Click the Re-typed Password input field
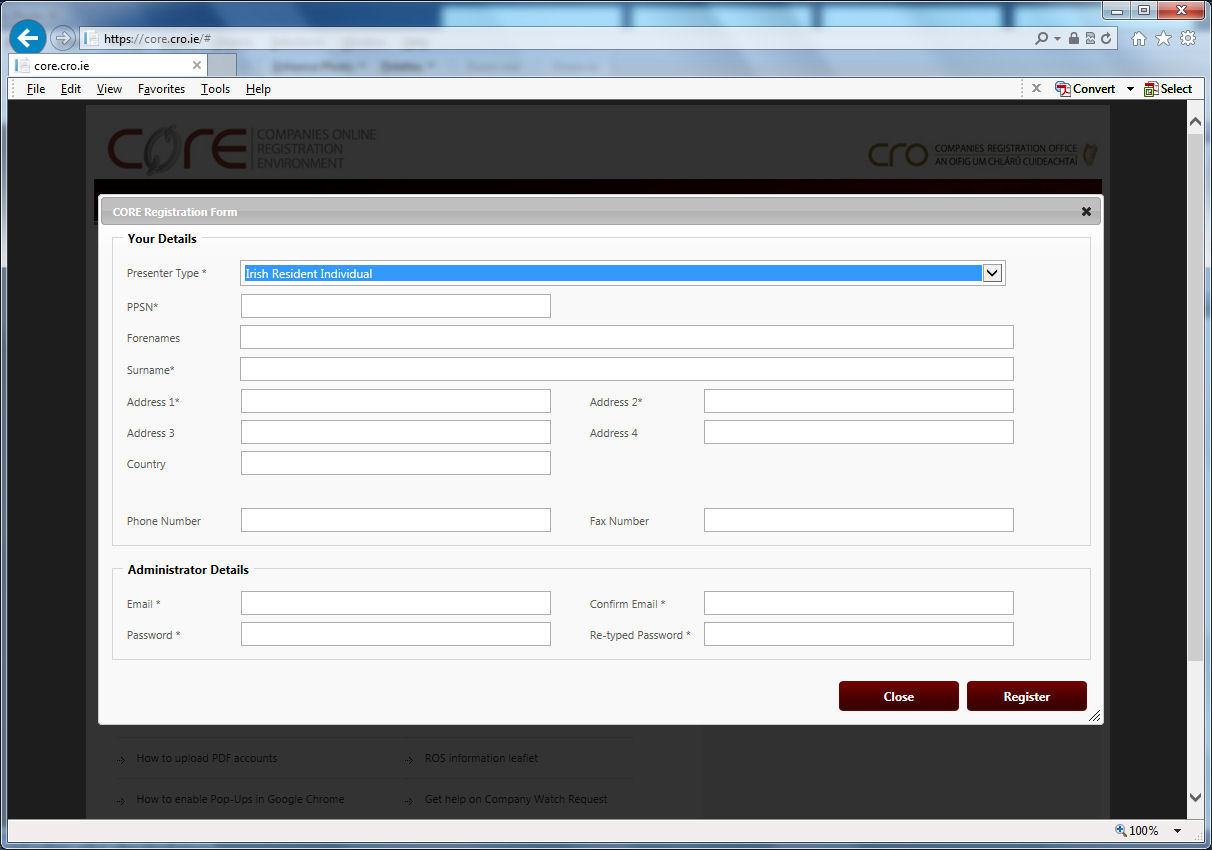The image size is (1212, 850). 859,634
